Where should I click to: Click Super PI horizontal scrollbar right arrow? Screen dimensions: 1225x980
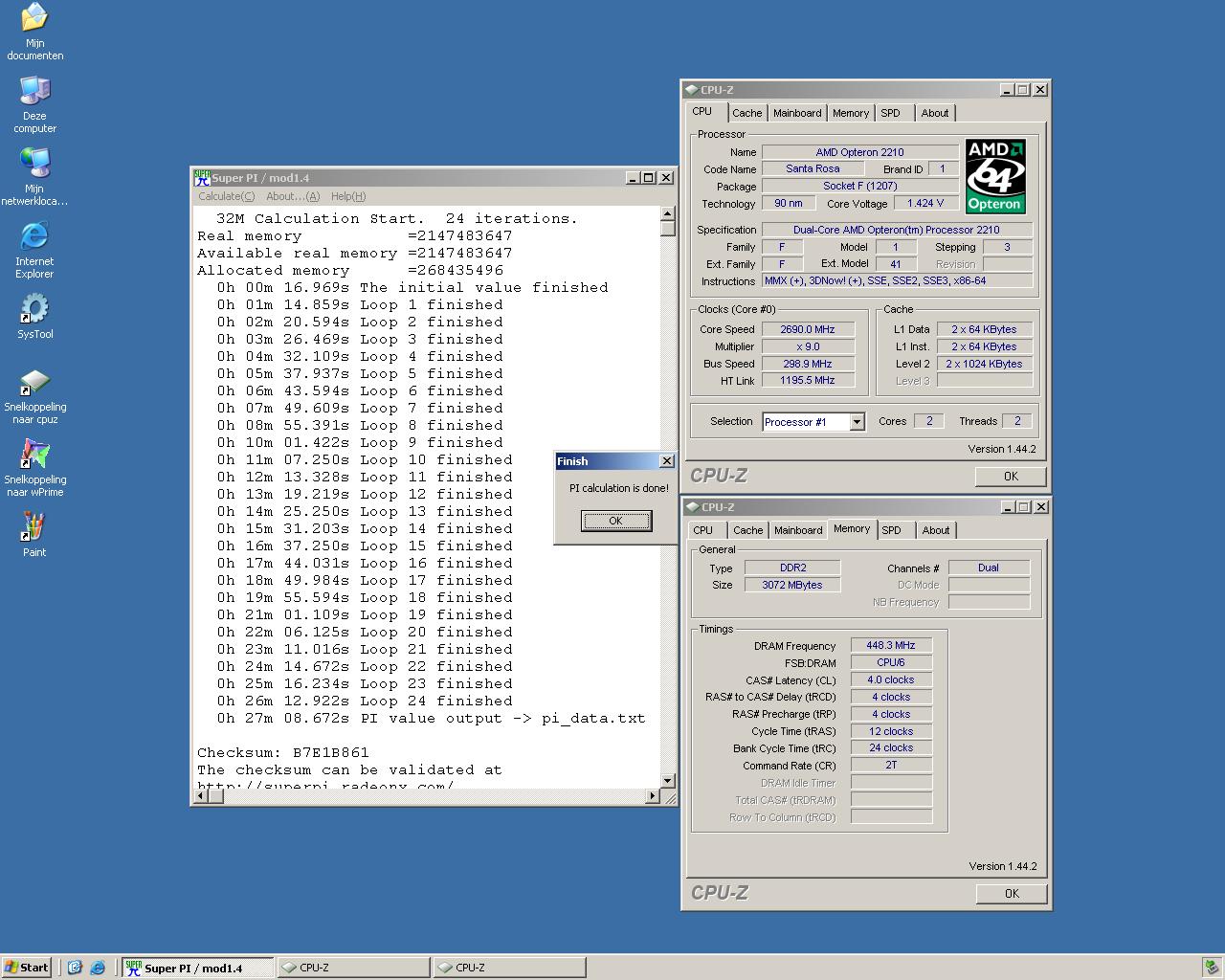click(x=653, y=796)
